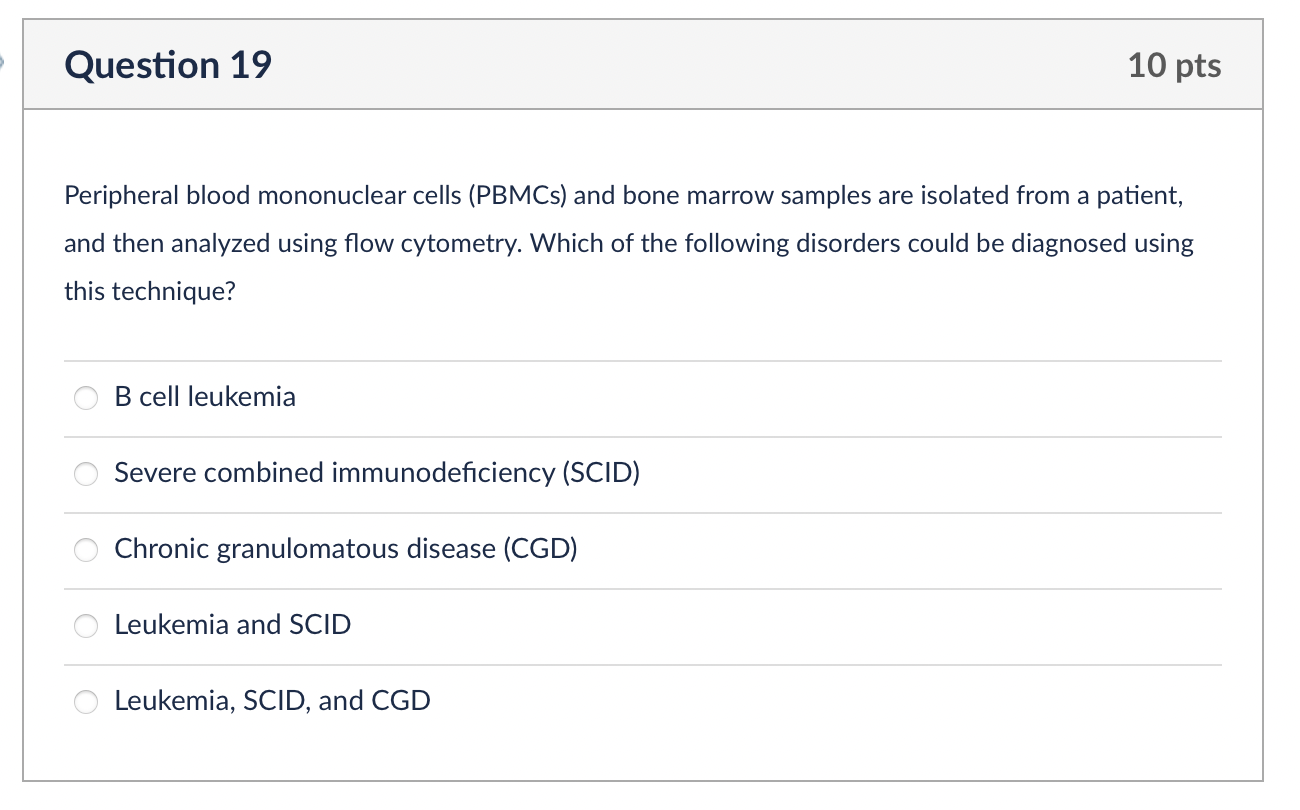The image size is (1300, 810).
Task: Click the word patient ending the first line
Action: coord(1139,196)
